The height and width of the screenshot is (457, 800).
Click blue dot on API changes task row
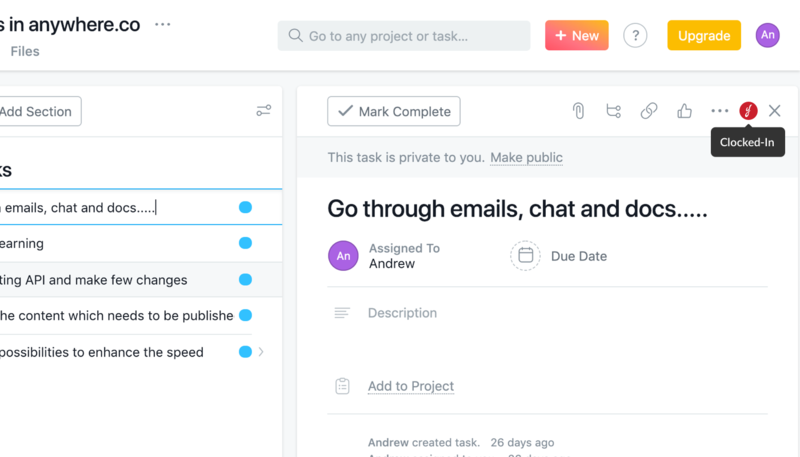click(245, 280)
